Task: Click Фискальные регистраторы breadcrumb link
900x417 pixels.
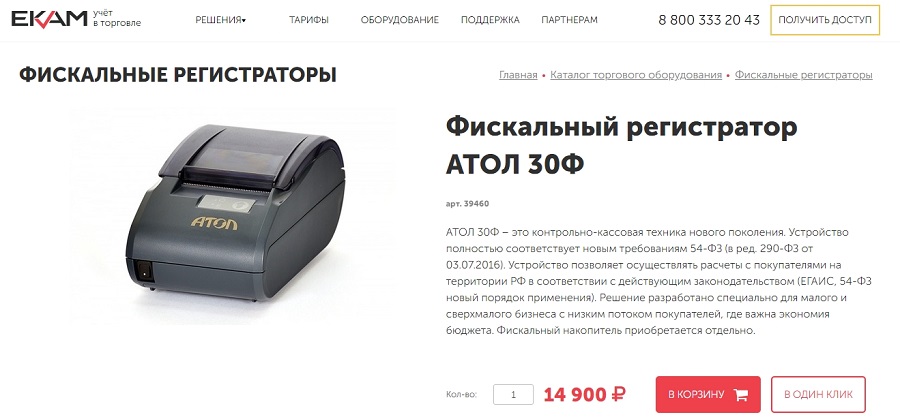Action: [804, 75]
